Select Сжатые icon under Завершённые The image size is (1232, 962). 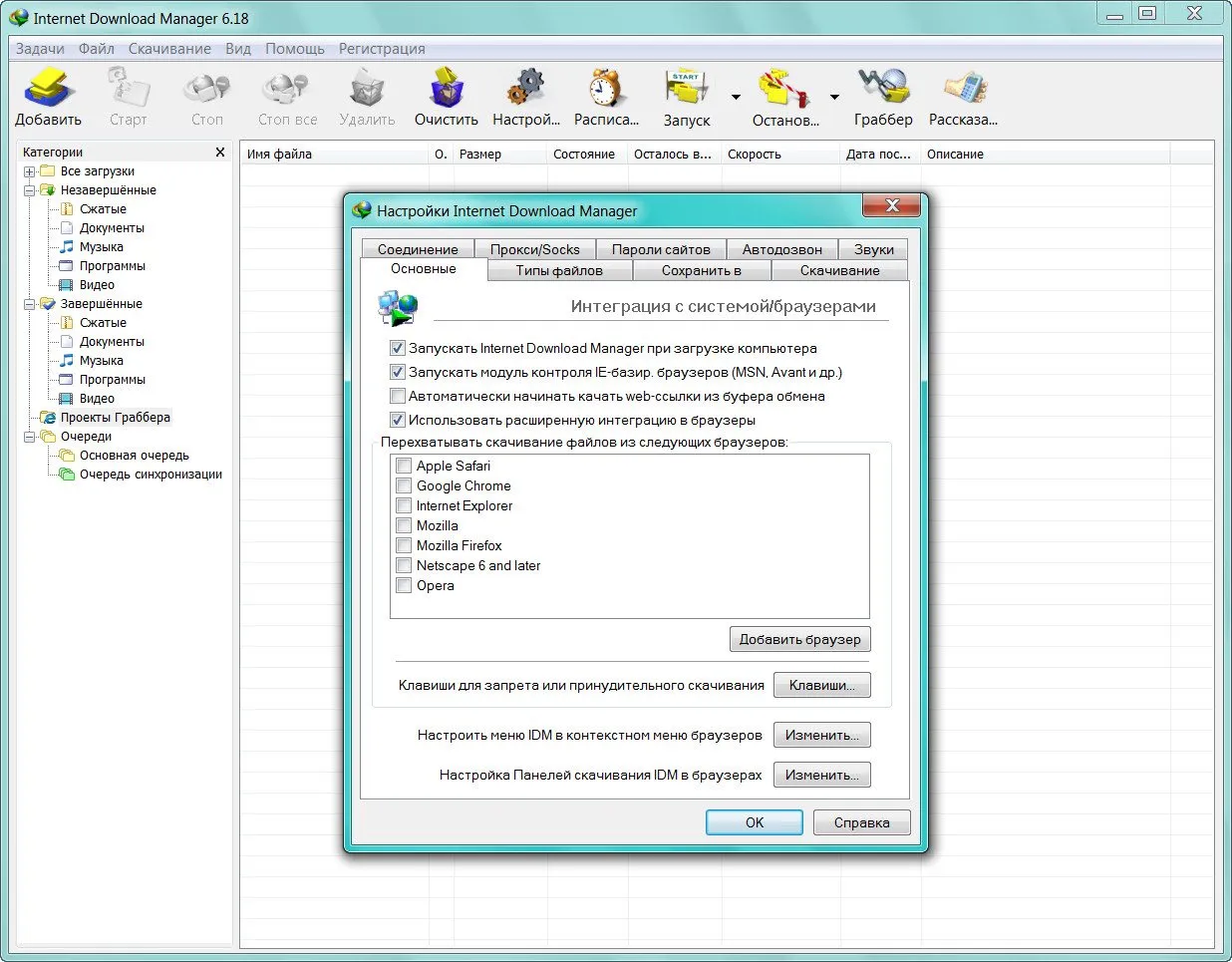pos(67,323)
